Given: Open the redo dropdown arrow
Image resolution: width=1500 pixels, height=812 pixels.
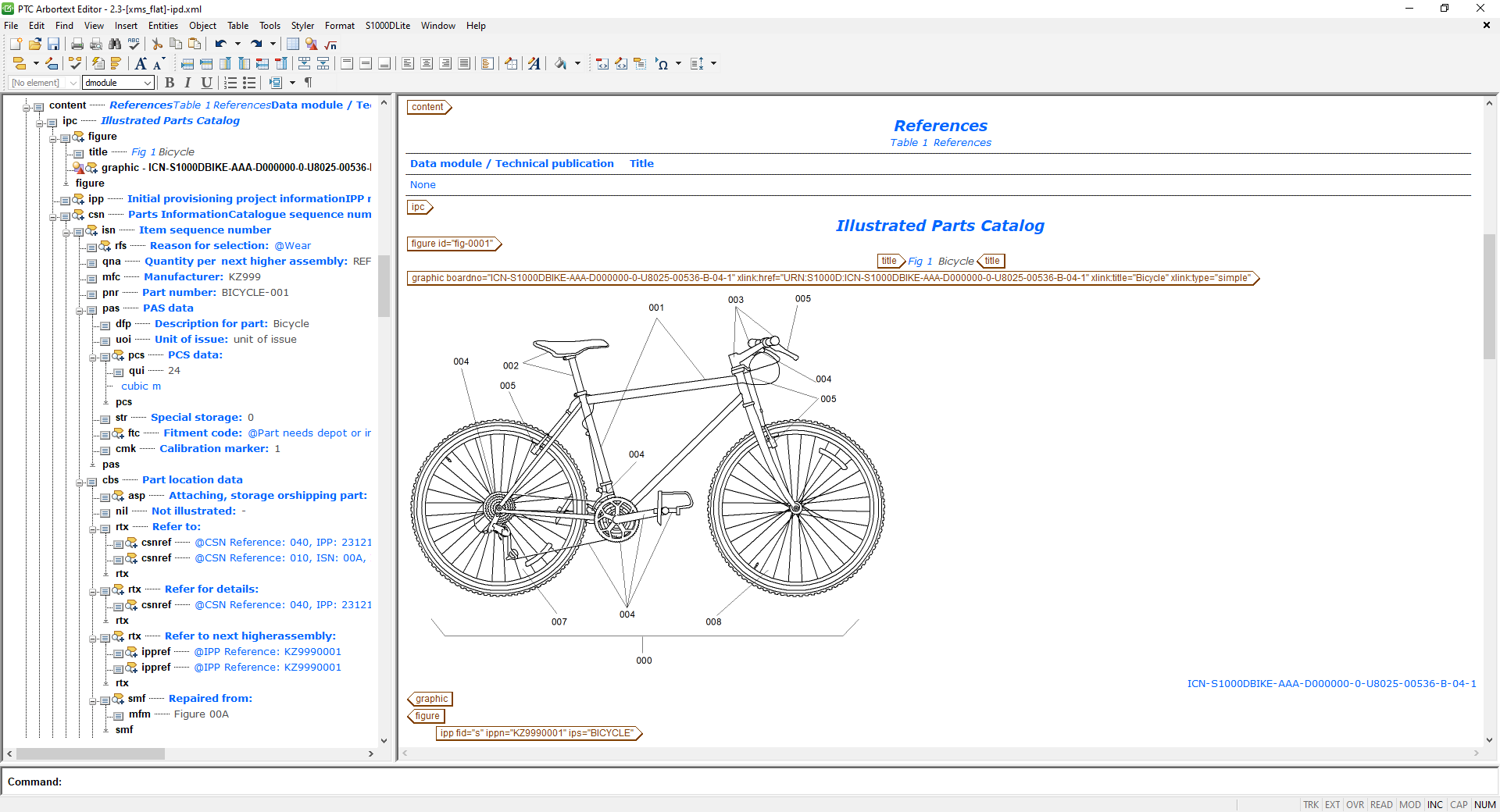Looking at the screenshot, I should [x=271, y=45].
